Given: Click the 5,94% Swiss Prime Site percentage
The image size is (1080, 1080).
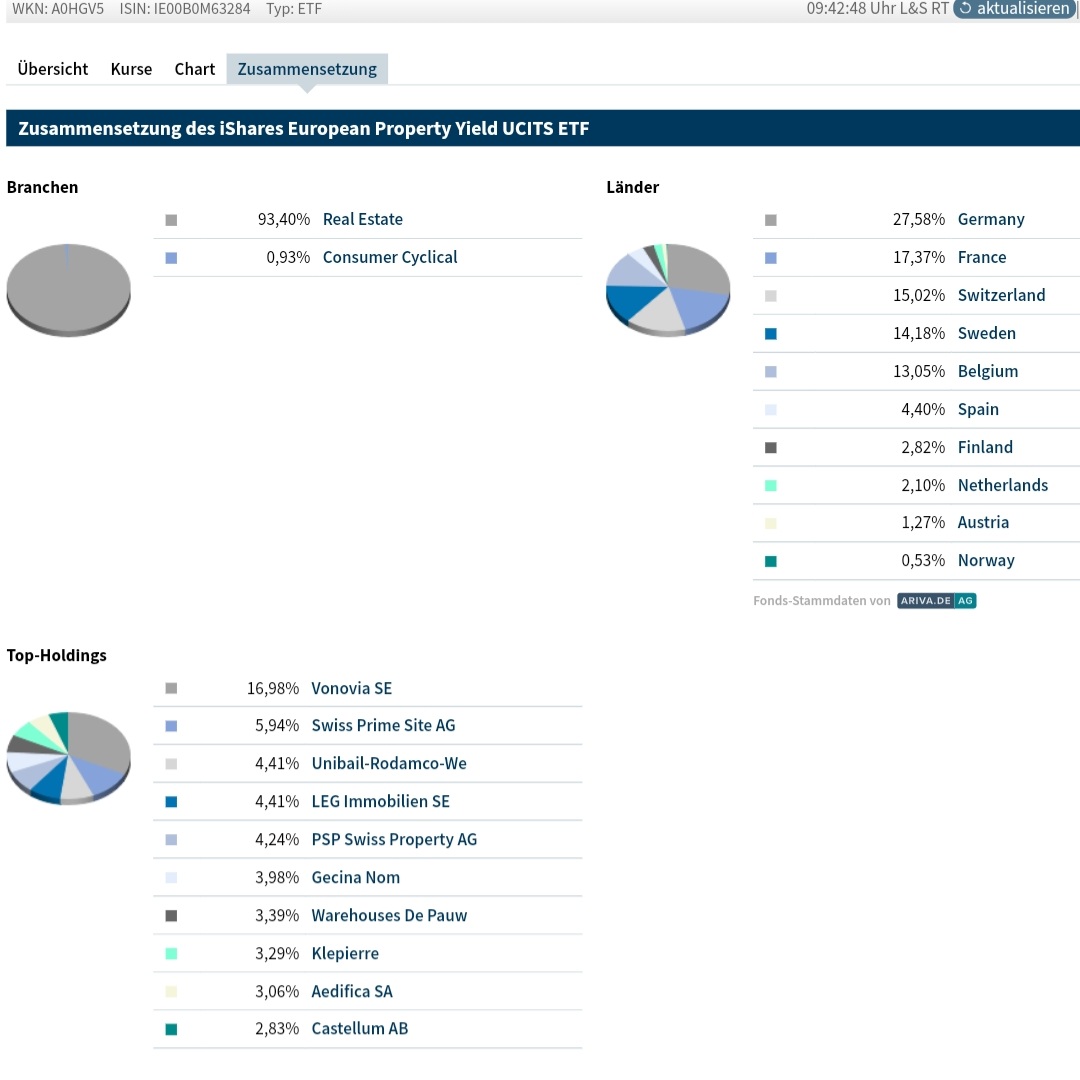Looking at the screenshot, I should [x=277, y=725].
